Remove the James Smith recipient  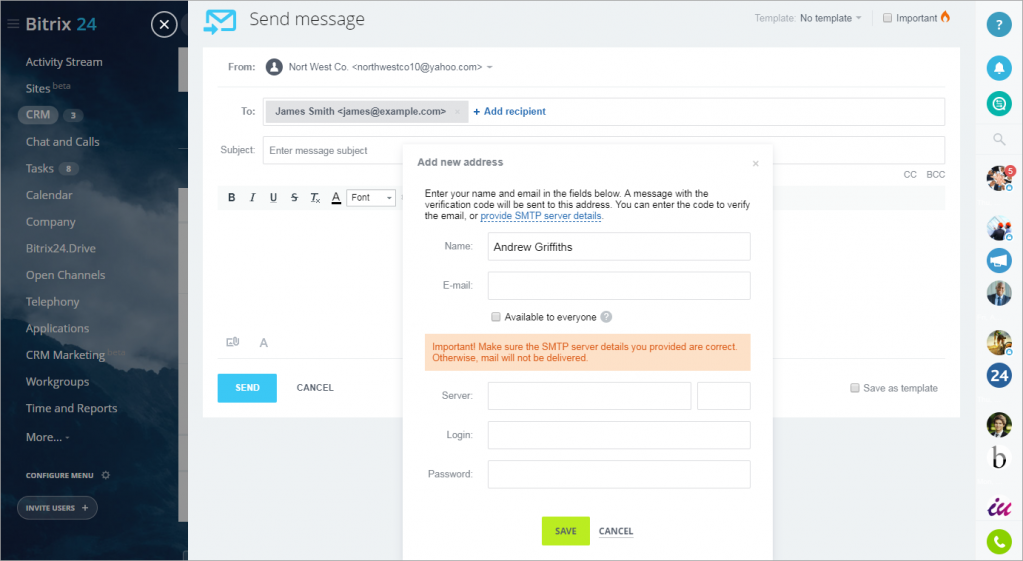click(457, 112)
